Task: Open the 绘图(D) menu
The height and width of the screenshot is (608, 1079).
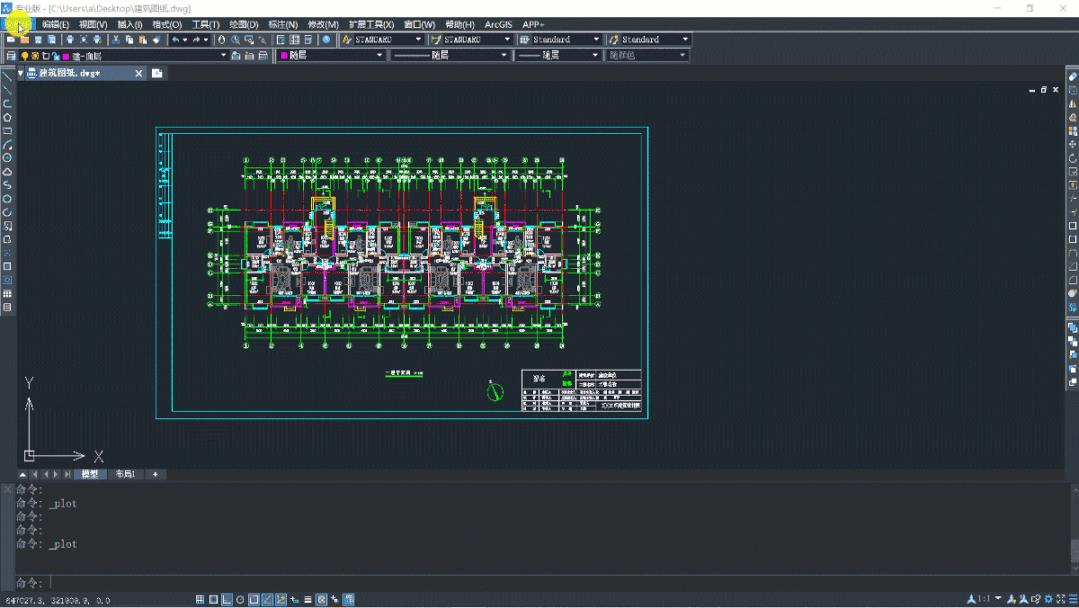Action: [x=243, y=24]
